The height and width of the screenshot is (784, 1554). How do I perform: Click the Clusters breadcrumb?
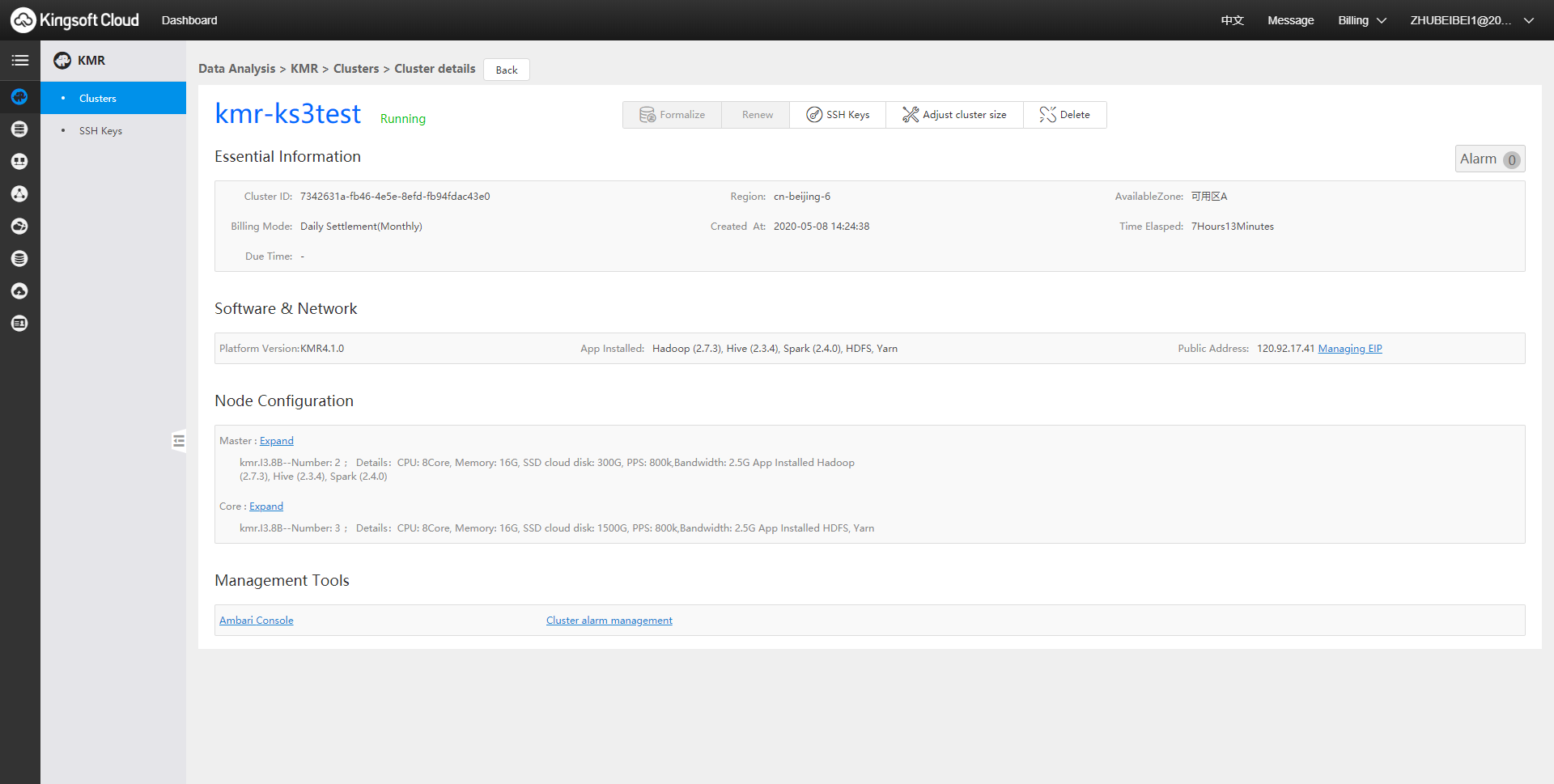coord(356,69)
